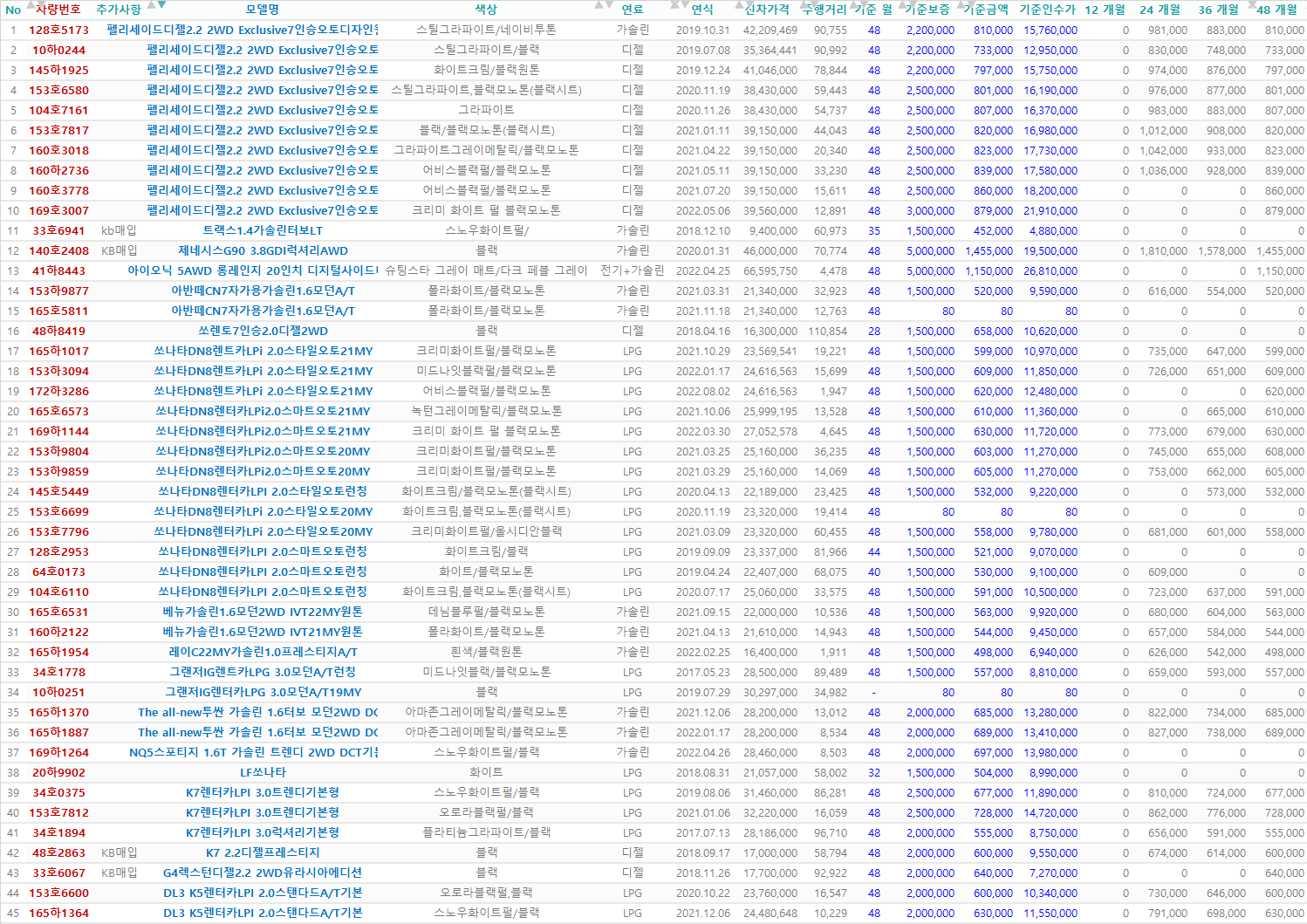This screenshot has width=1307, height=924.
Task: Select plate number 48하8419
Action: [58, 331]
